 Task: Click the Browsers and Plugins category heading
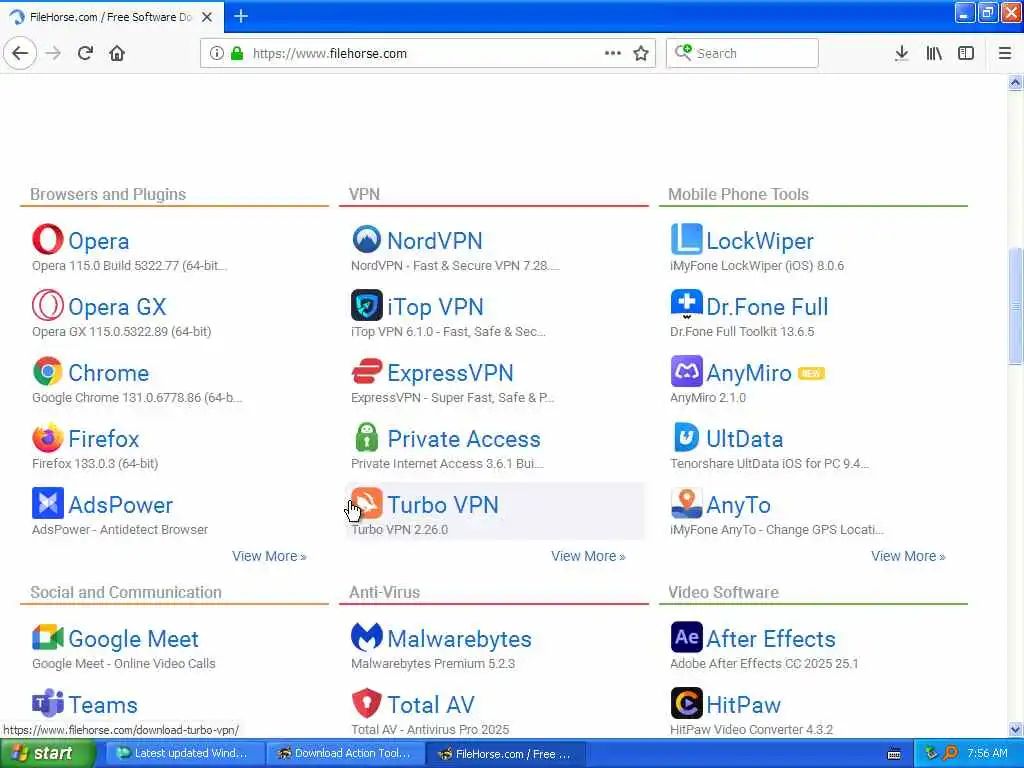click(108, 194)
